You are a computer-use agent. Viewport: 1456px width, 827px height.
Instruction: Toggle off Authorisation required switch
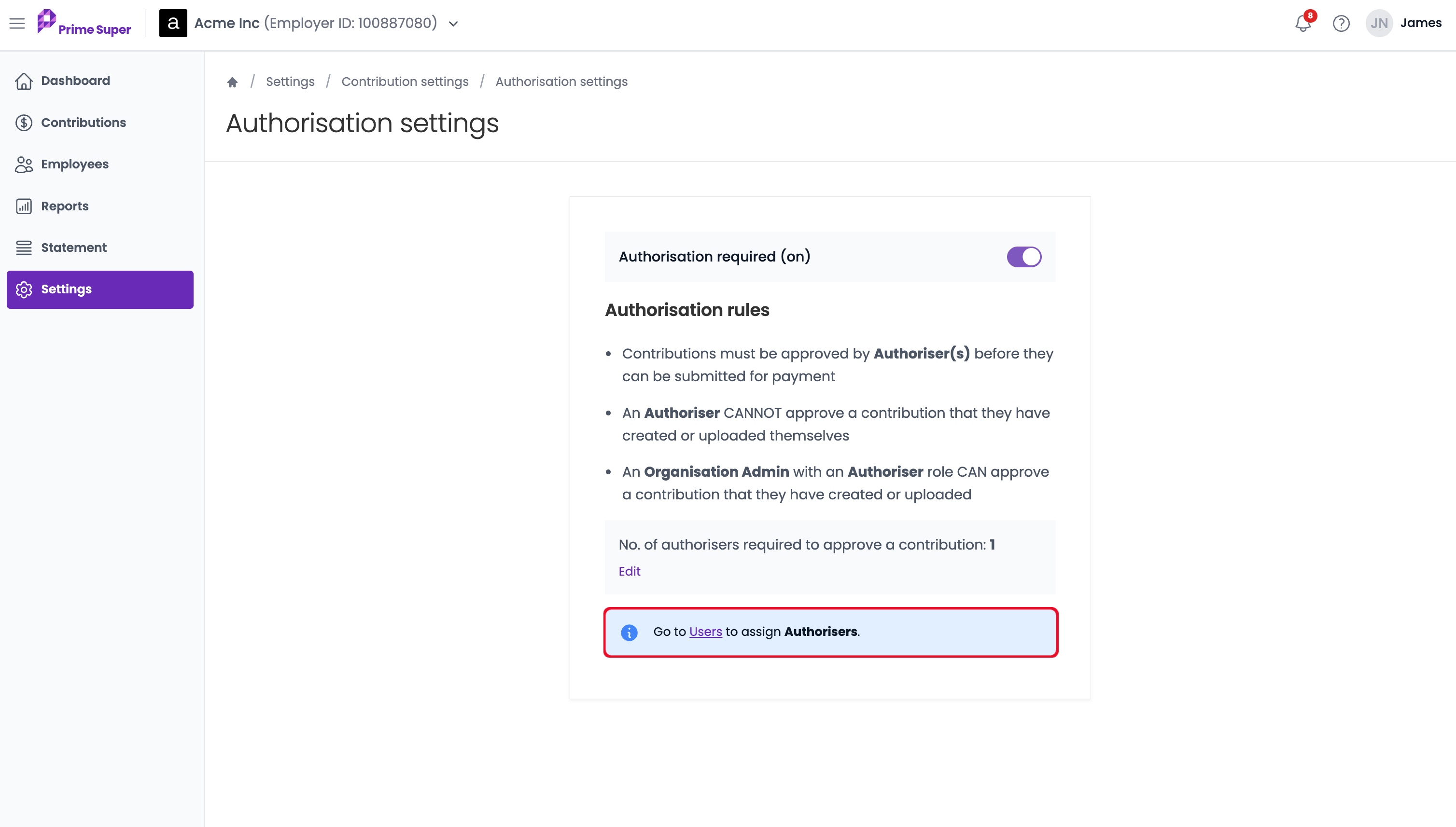pos(1023,257)
